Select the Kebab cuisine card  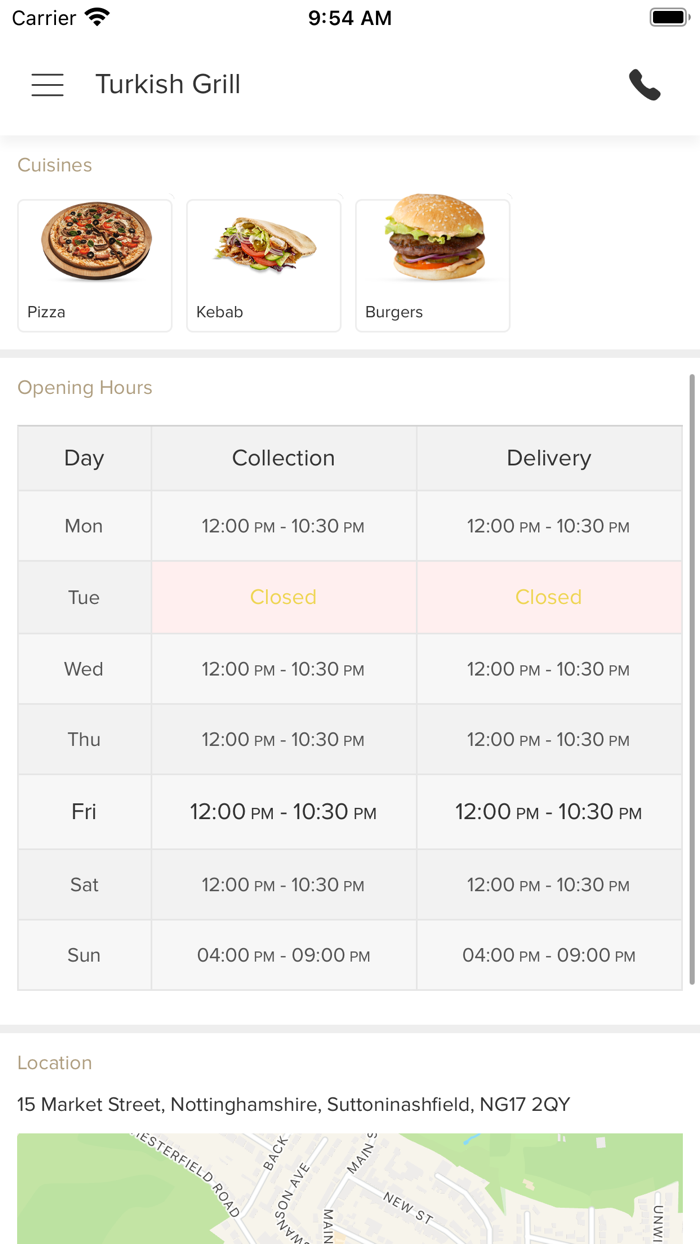(264, 265)
